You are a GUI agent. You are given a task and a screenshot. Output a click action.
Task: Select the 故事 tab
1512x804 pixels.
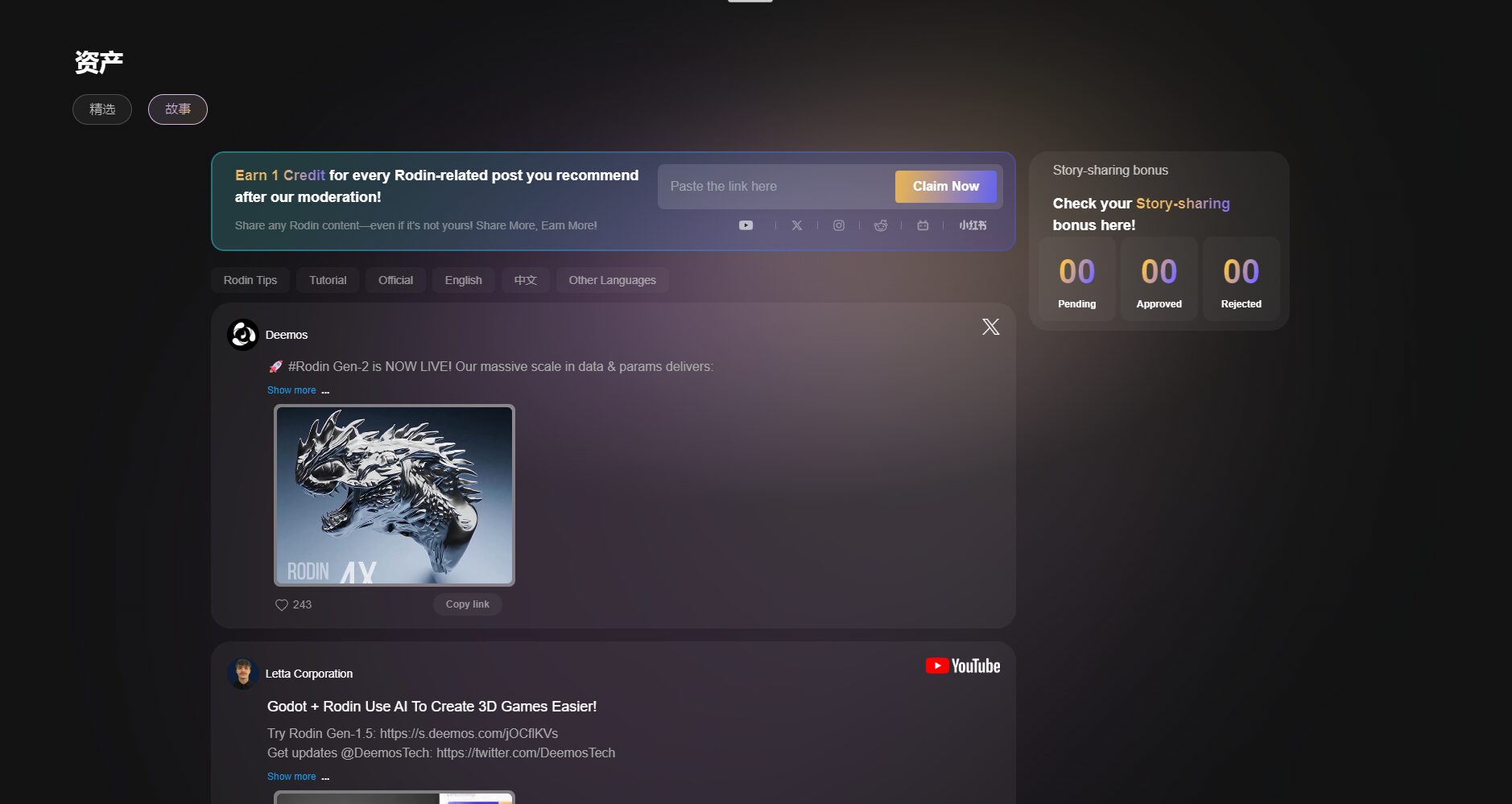coord(178,109)
